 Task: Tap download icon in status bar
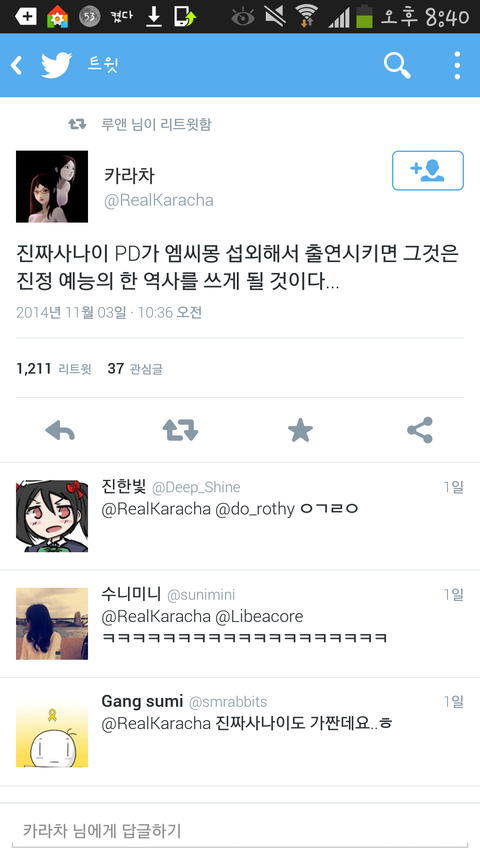coord(155,17)
